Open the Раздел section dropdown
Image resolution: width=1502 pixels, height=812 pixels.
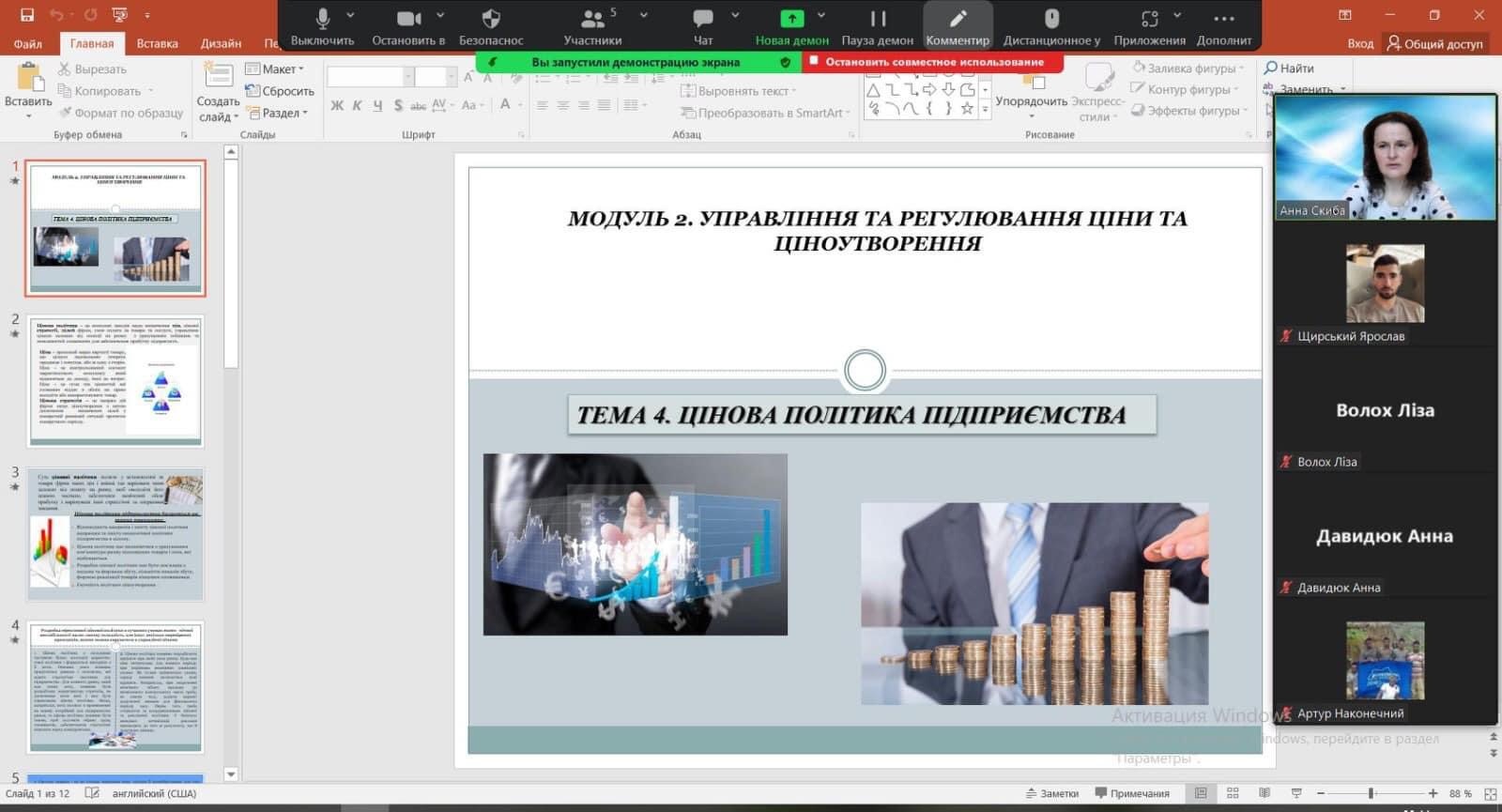tap(281, 113)
